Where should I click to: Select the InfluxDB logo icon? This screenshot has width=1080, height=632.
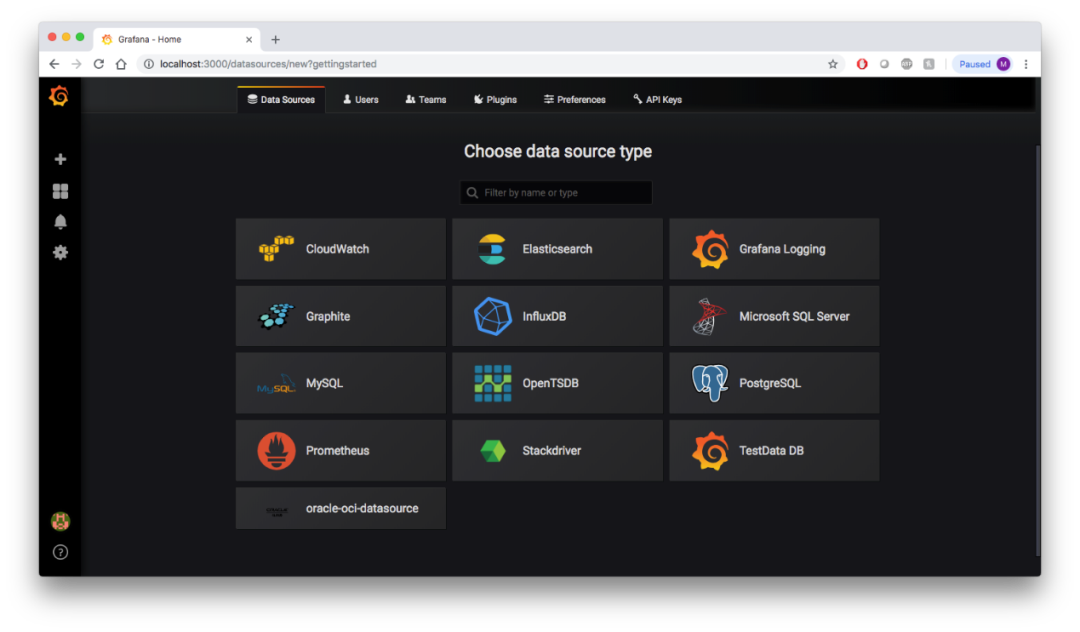click(x=492, y=316)
